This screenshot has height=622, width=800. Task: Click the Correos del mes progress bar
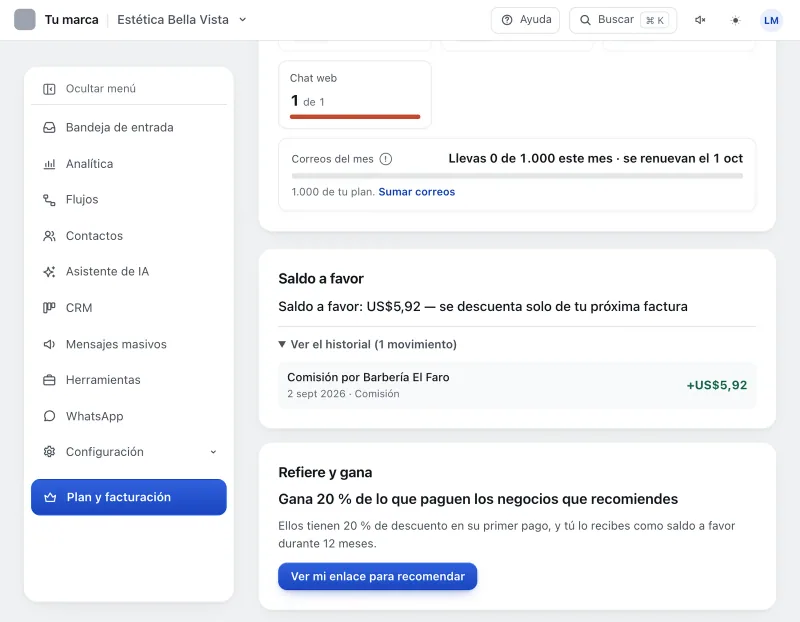pyautogui.click(x=517, y=176)
